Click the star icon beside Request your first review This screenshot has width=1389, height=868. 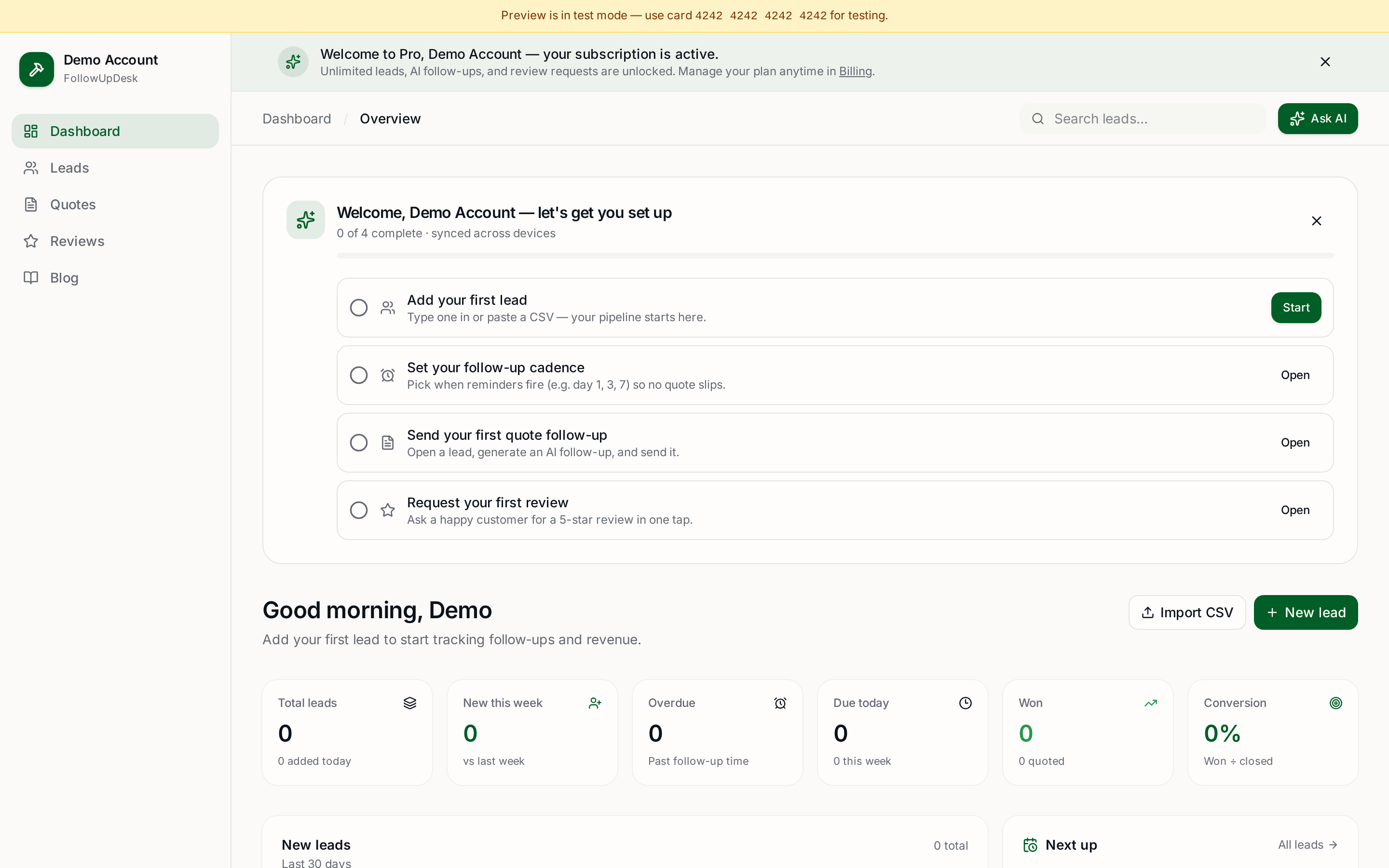[387, 510]
